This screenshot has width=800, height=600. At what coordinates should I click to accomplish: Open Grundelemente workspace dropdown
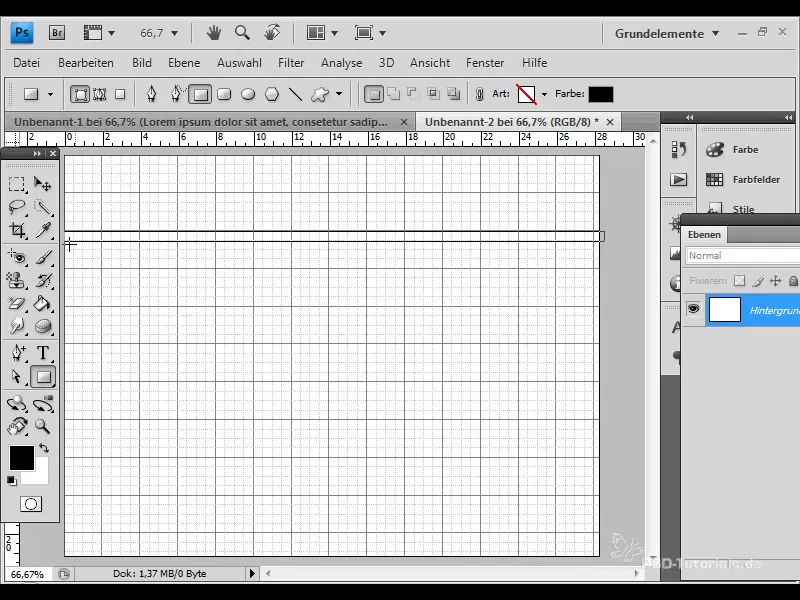pyautogui.click(x=666, y=34)
